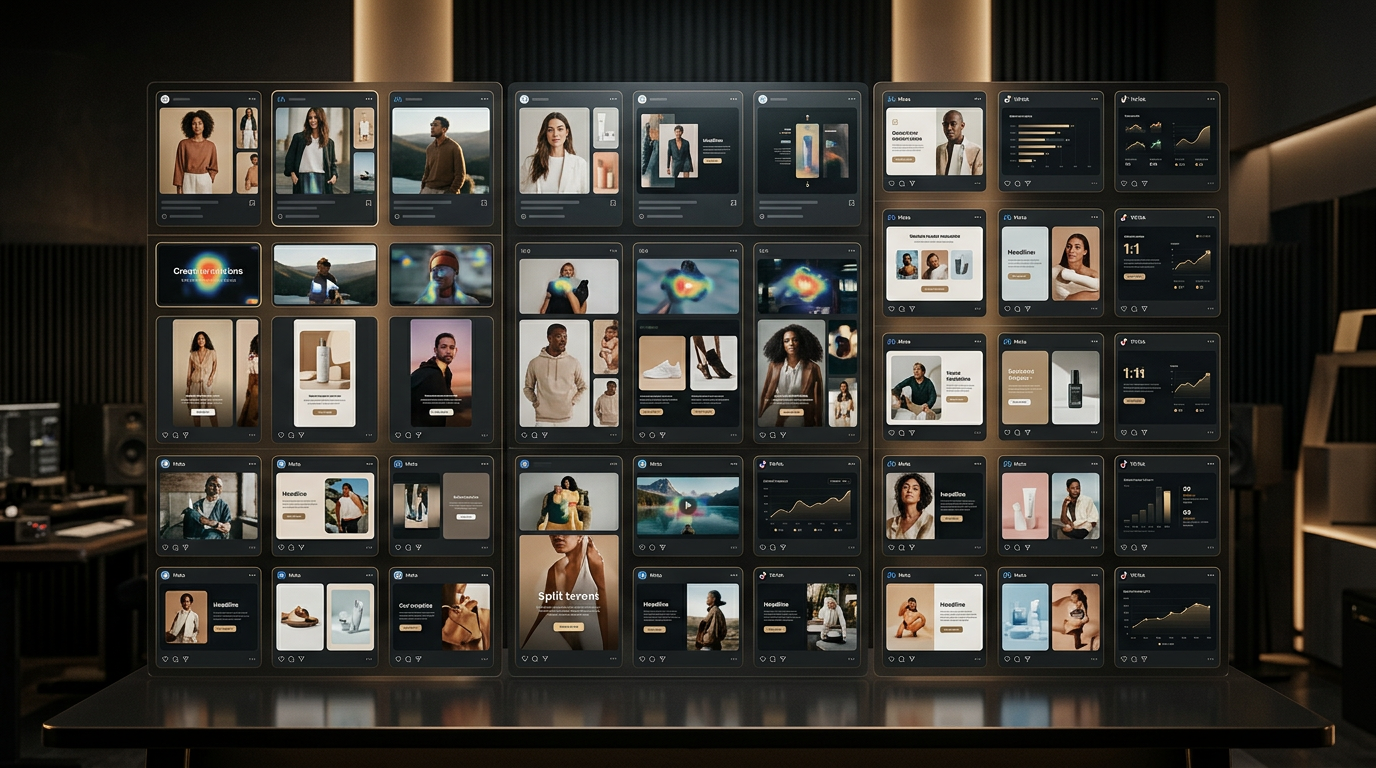Play the mountain lake video
Image resolution: width=1376 pixels, height=768 pixels.
[x=687, y=506]
